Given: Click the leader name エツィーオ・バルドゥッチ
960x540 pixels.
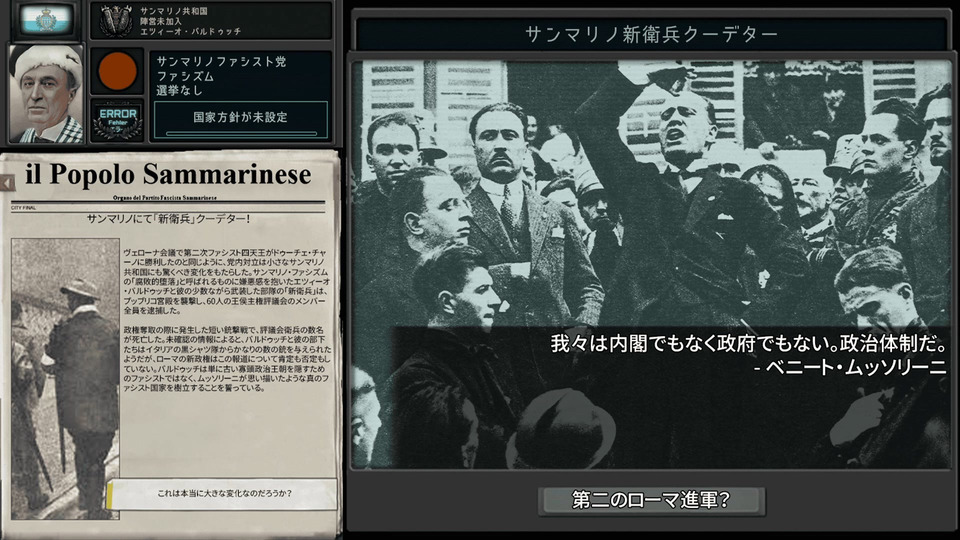Looking at the screenshot, I should [x=190, y=31].
